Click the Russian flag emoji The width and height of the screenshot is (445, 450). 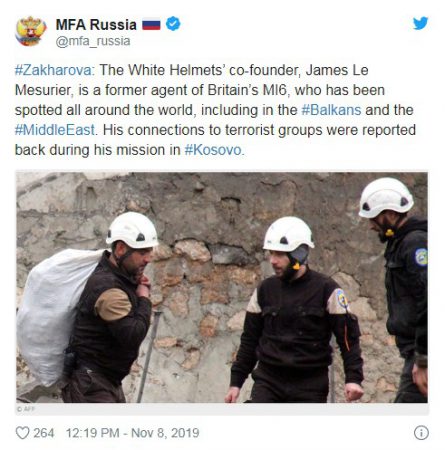point(151,25)
